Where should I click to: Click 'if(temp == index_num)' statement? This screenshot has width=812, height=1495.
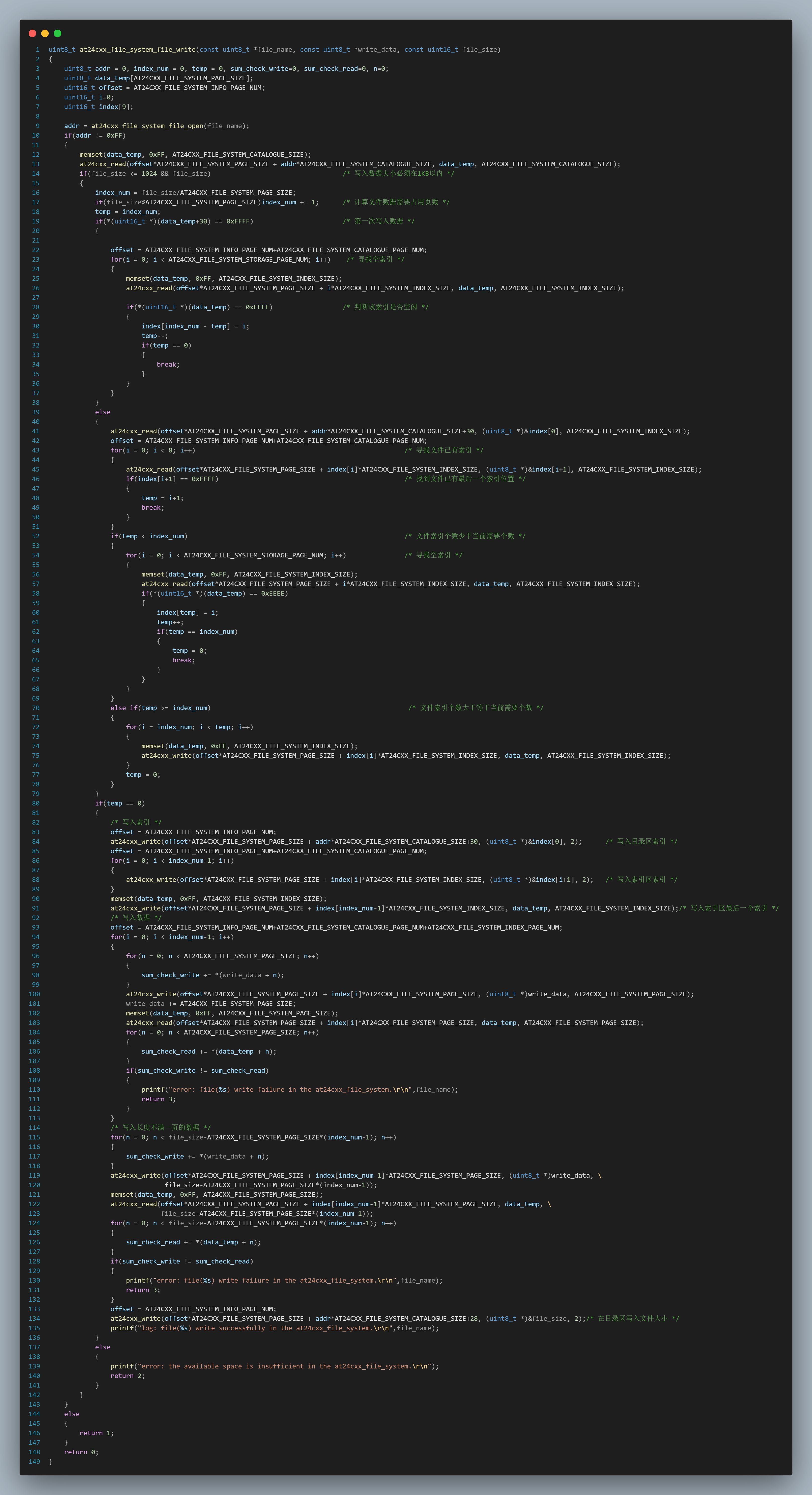pyautogui.click(x=197, y=631)
